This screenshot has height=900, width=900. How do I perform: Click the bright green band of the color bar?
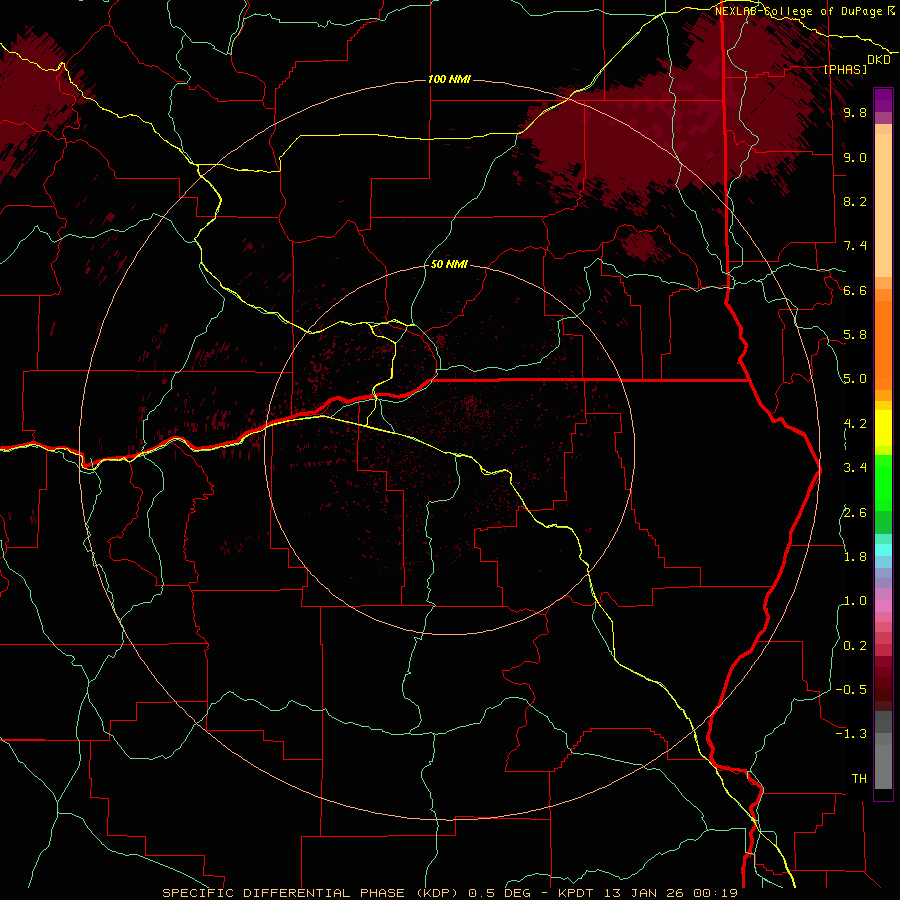[x=883, y=481]
